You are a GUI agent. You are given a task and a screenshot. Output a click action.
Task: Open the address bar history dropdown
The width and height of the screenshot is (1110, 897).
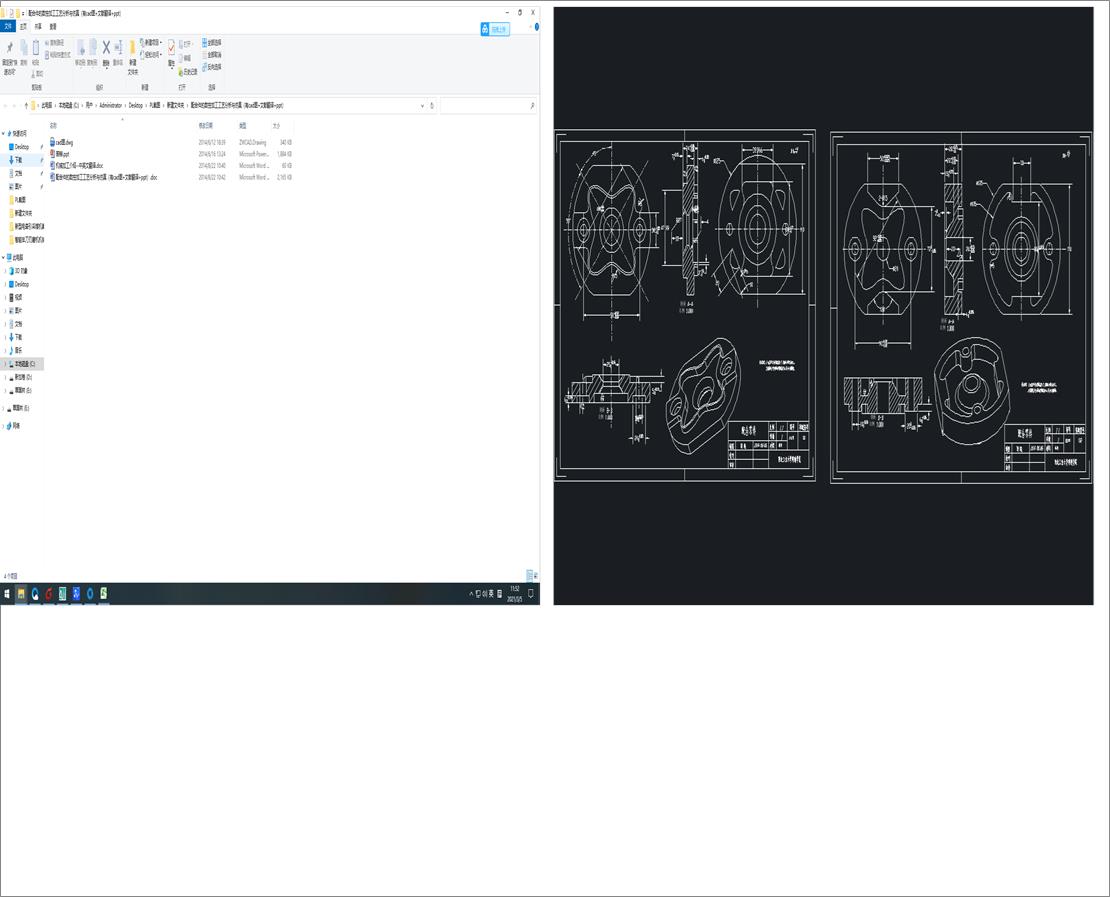click(422, 105)
